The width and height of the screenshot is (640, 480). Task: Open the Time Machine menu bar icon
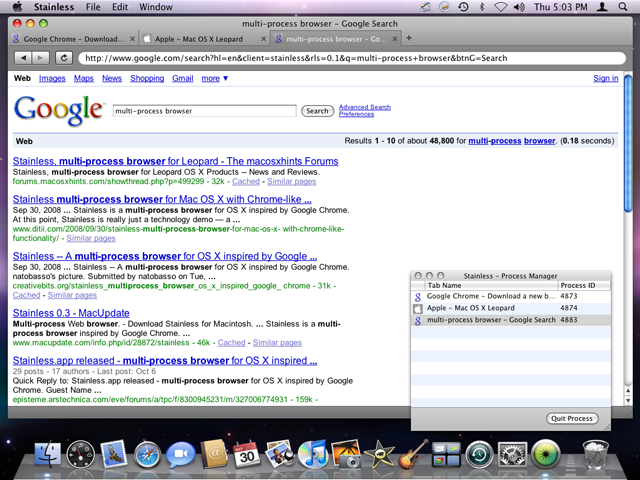tap(463, 7)
